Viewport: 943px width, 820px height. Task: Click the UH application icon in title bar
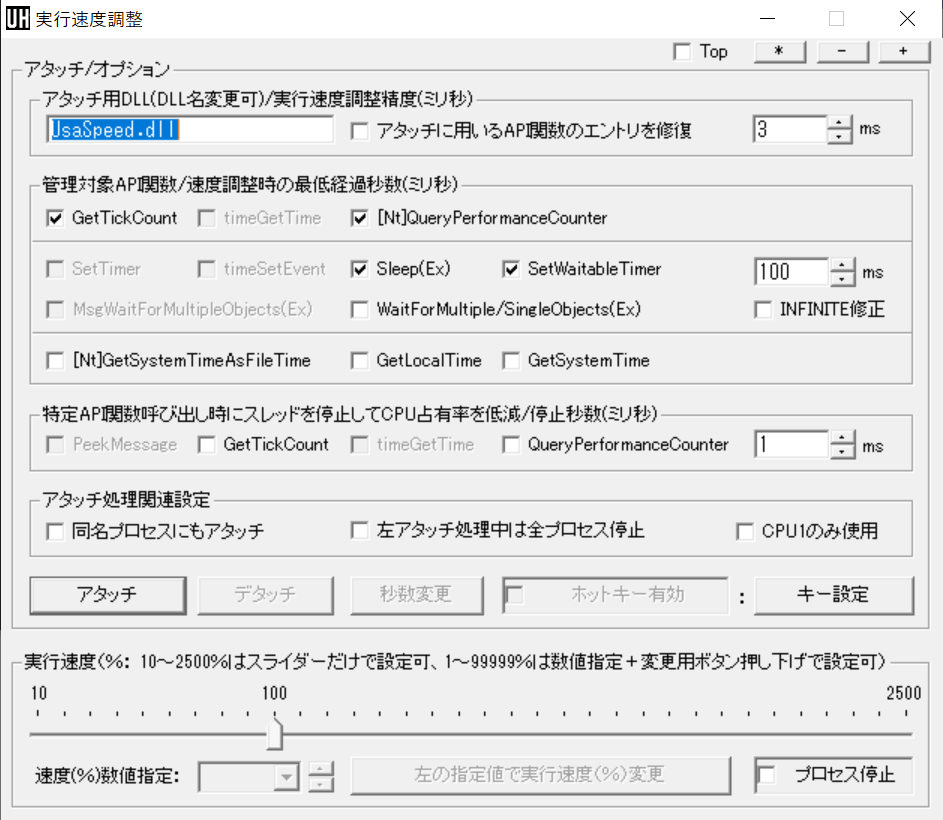17,19
